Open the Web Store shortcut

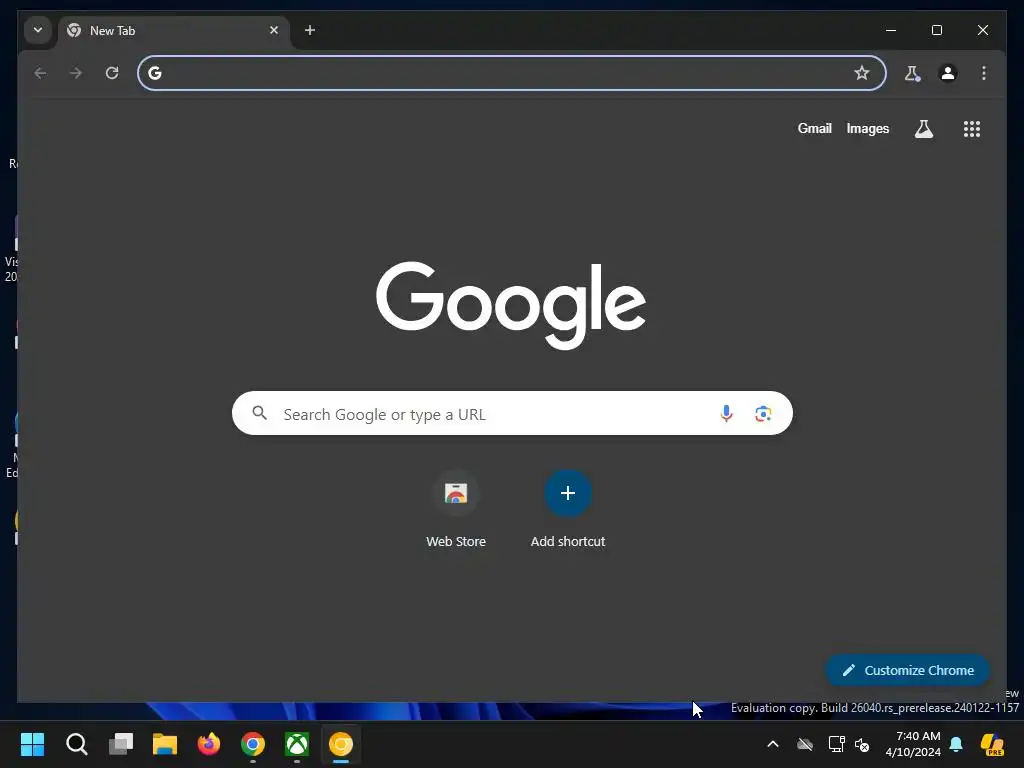(x=456, y=509)
